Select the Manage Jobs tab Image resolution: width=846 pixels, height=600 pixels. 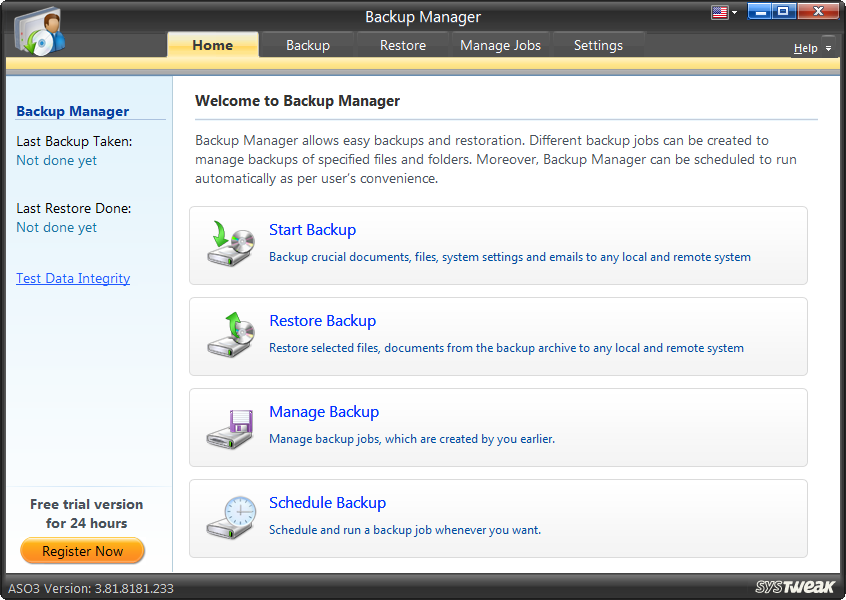pyautogui.click(x=500, y=45)
